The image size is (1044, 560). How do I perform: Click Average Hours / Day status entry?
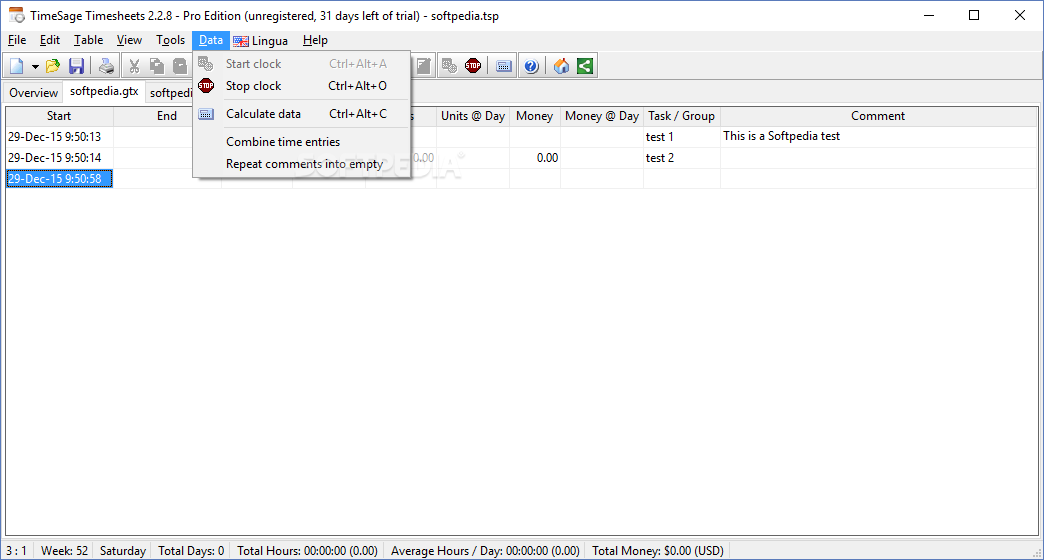485,551
